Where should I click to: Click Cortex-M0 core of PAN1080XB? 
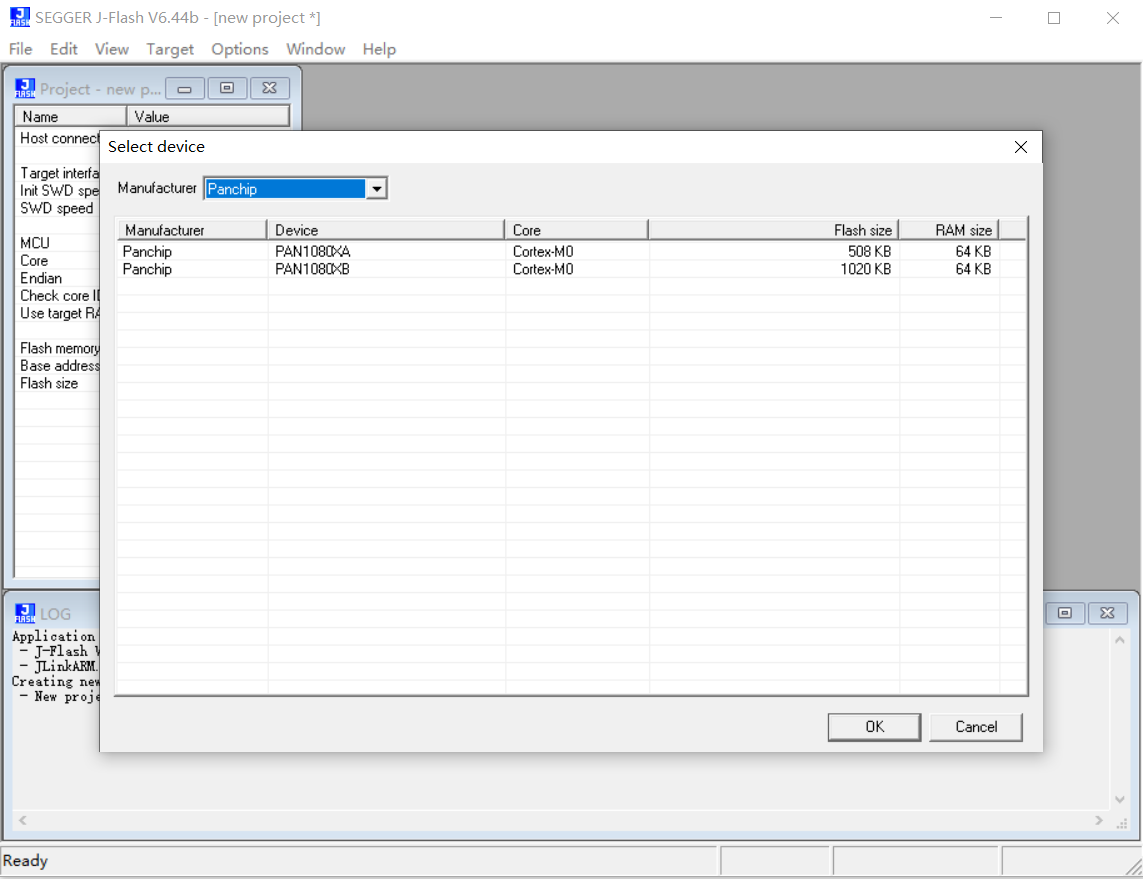tap(543, 269)
